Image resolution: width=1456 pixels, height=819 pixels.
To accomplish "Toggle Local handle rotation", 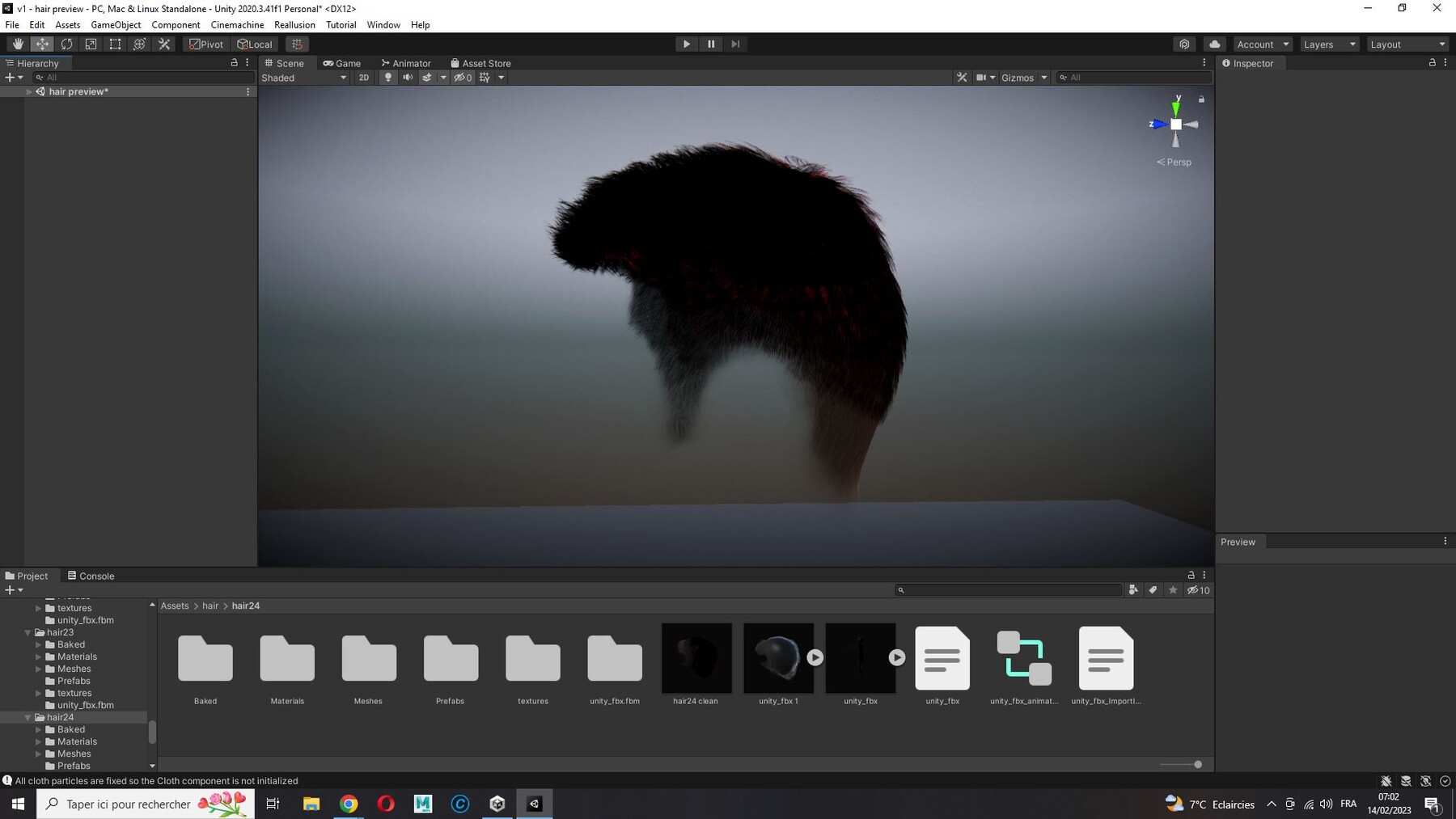I will point(255,44).
